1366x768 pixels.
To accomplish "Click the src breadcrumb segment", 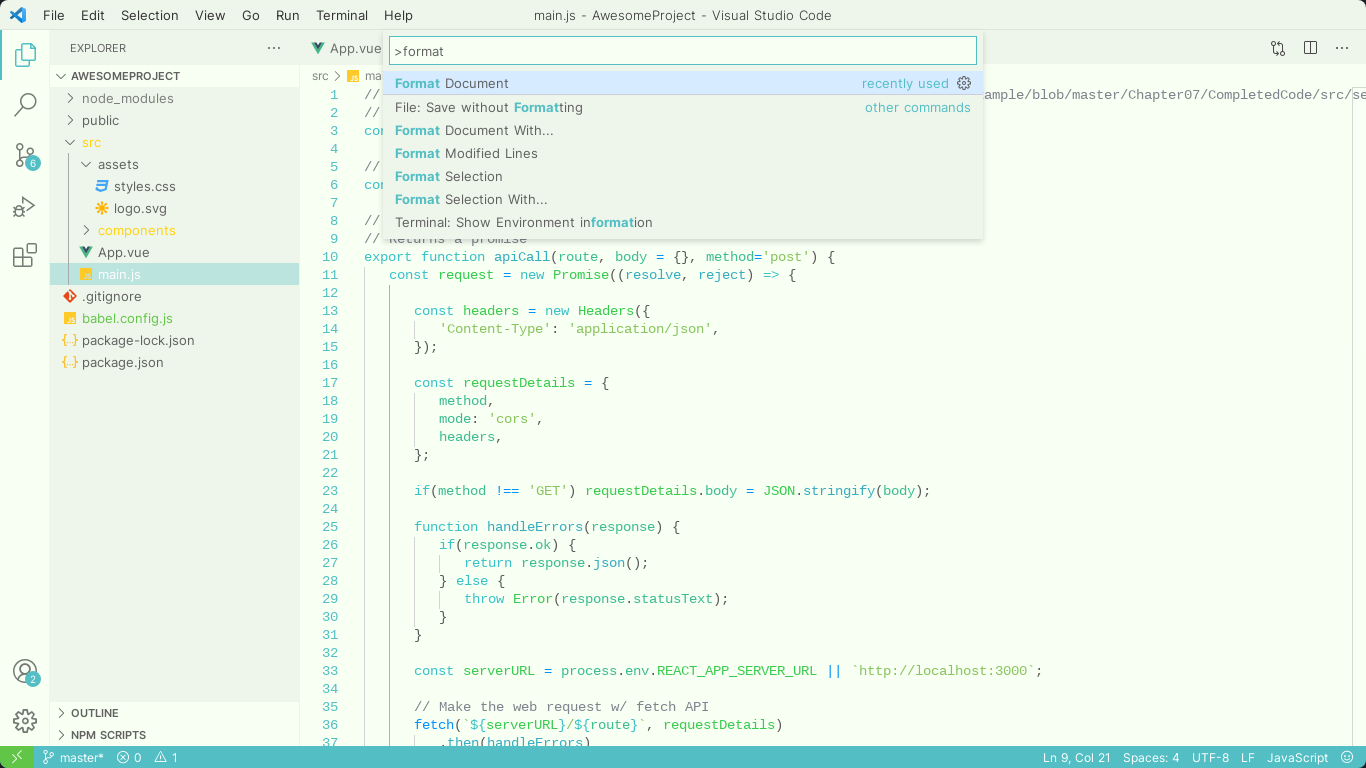I will pos(320,76).
